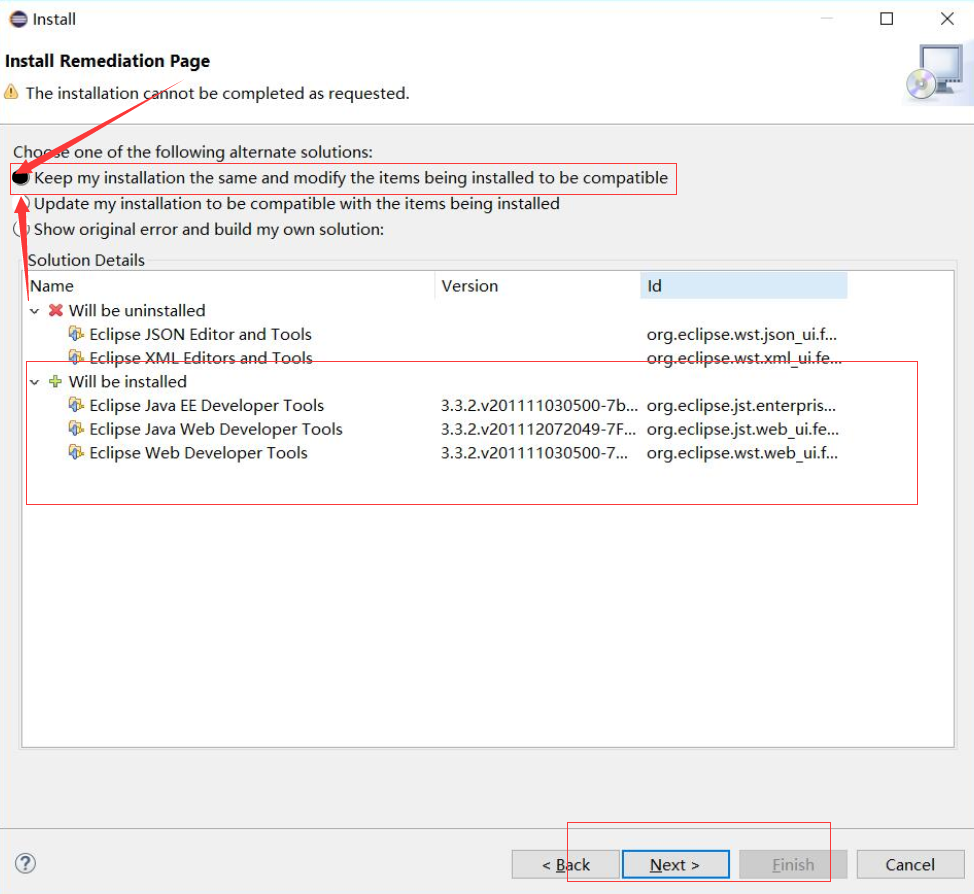Click the Eclipse logo in title bar
The height and width of the screenshot is (894, 974).
[x=18, y=19]
